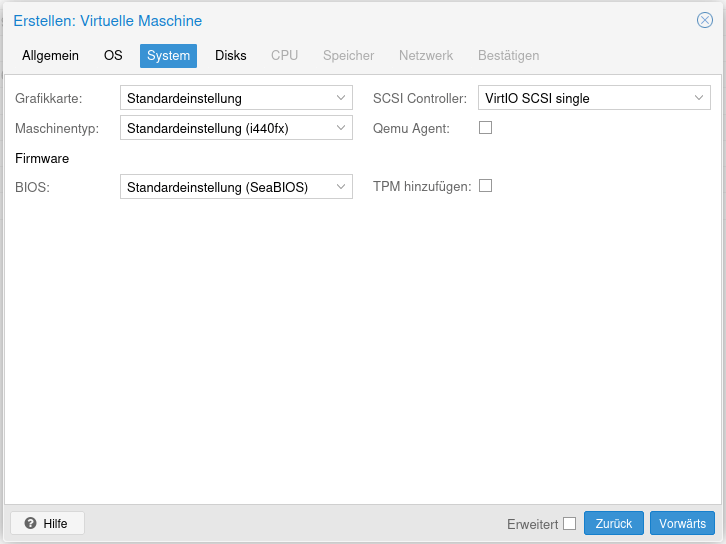Enable the Qemu Agent checkbox
726x544 pixels.
[x=486, y=128]
